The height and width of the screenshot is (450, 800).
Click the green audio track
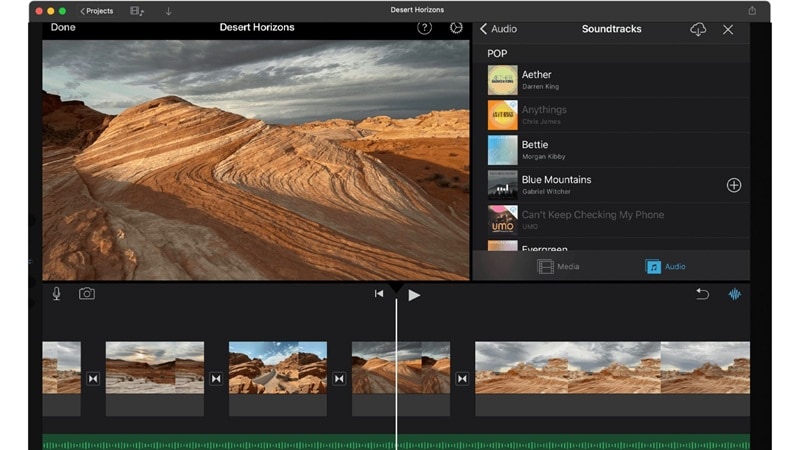pyautogui.click(x=396, y=442)
